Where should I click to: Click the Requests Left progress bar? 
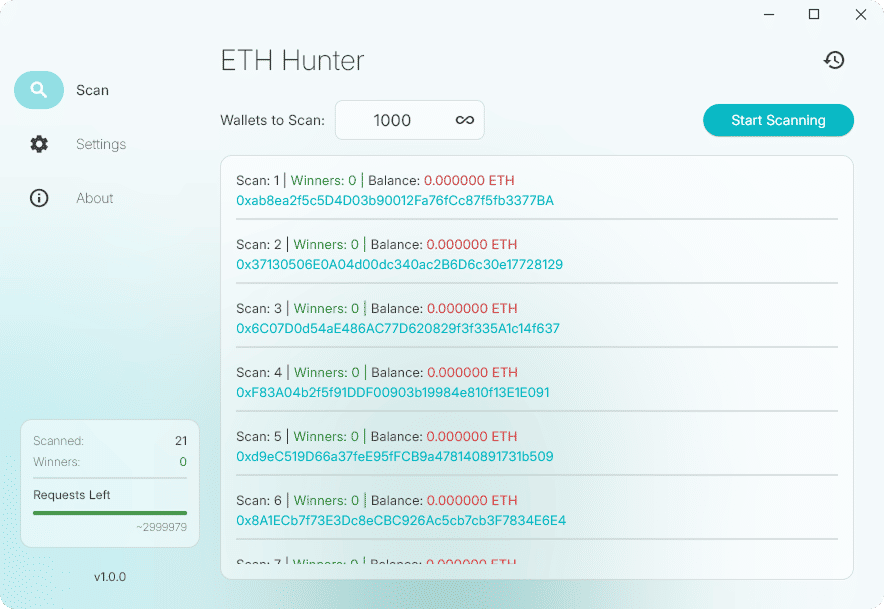[110, 513]
